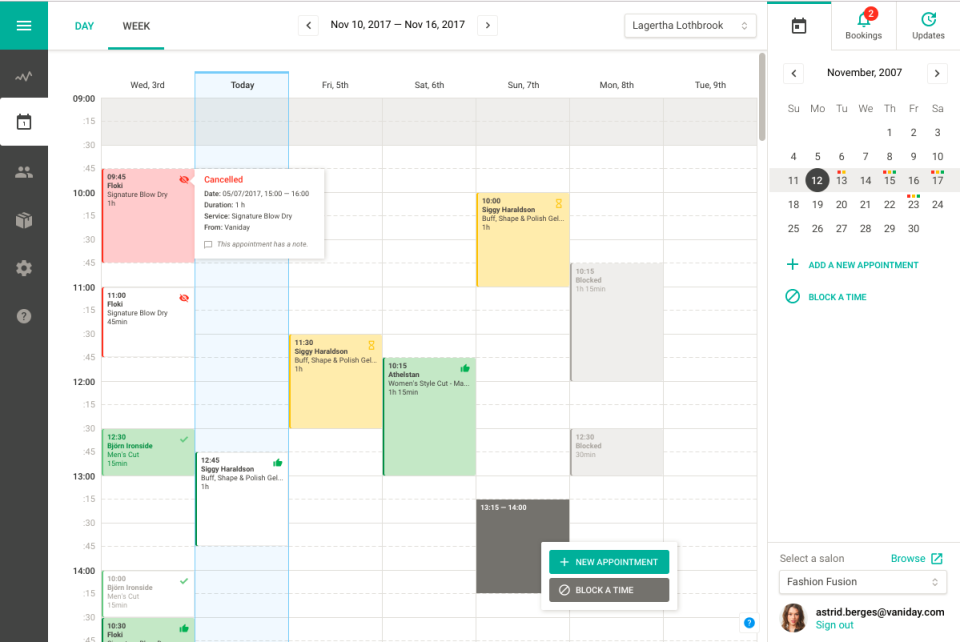960x642 pixels.
Task: Select the calendar icon in the left sidebar
Action: pyautogui.click(x=24, y=122)
